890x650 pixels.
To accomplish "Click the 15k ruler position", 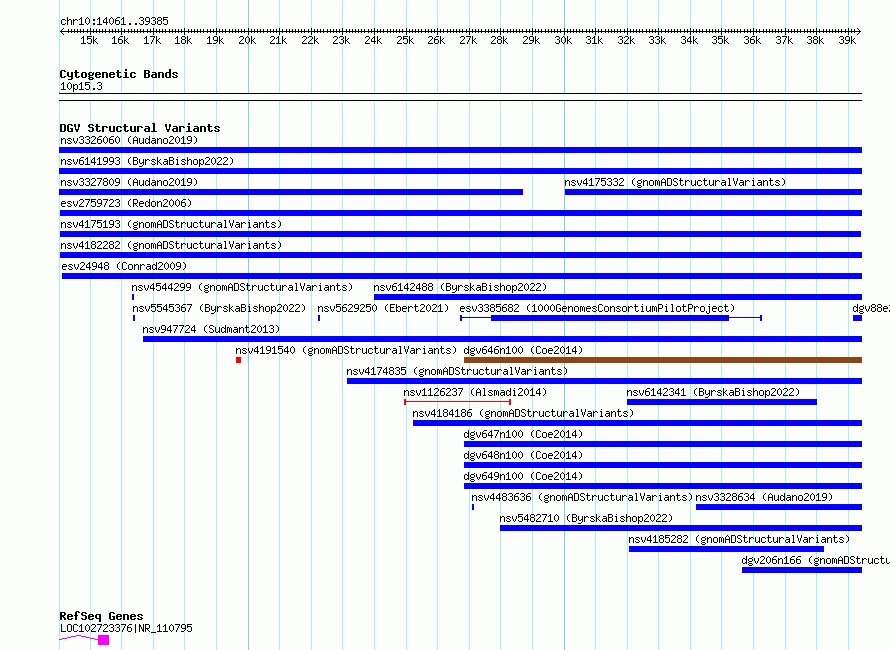I will (89, 40).
